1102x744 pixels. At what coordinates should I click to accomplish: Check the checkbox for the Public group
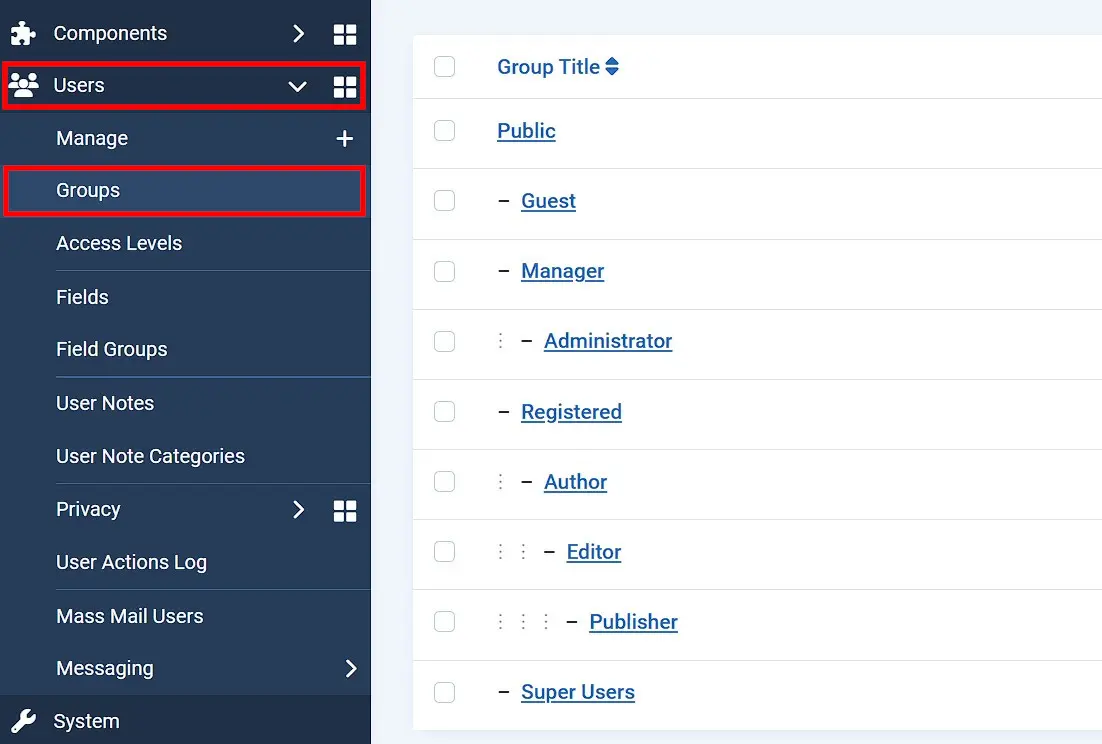pyautogui.click(x=444, y=130)
